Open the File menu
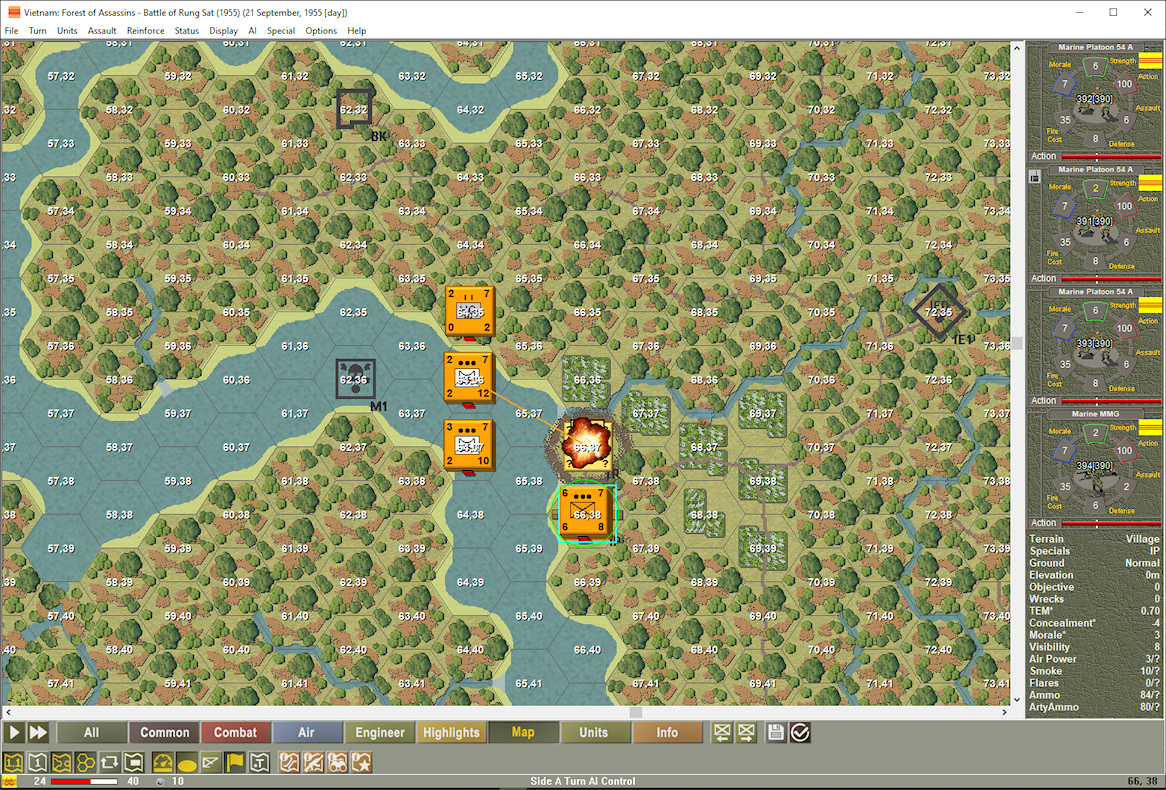The image size is (1166, 790). tap(12, 30)
